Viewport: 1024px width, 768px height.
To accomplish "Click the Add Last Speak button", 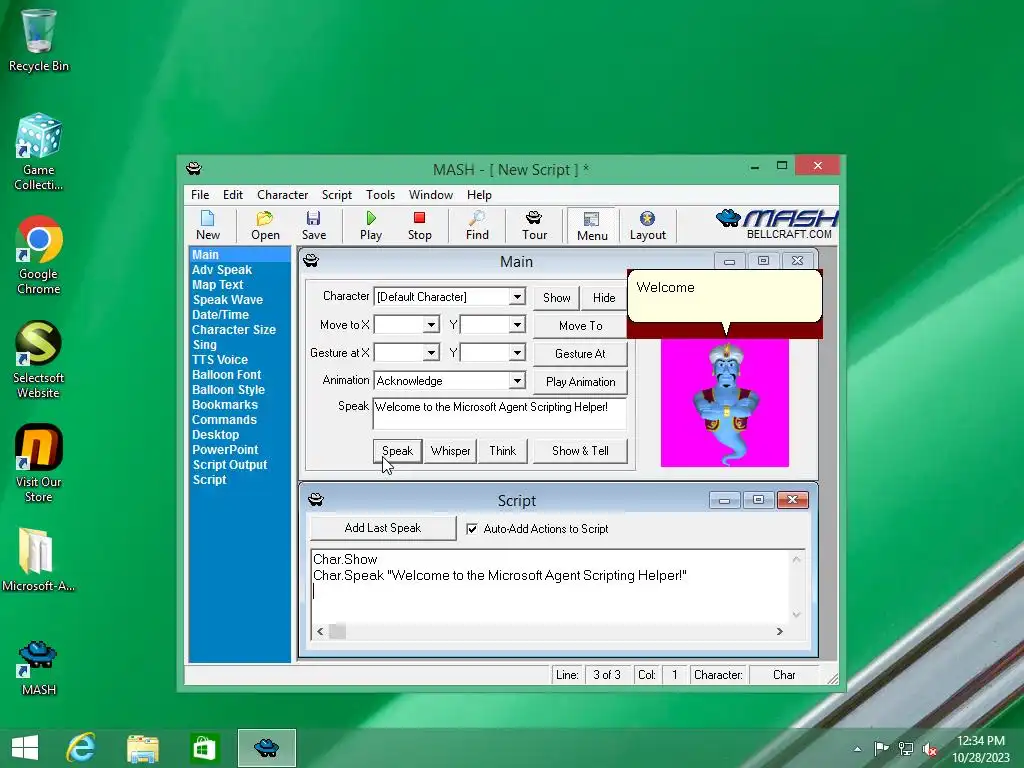I will [x=383, y=528].
